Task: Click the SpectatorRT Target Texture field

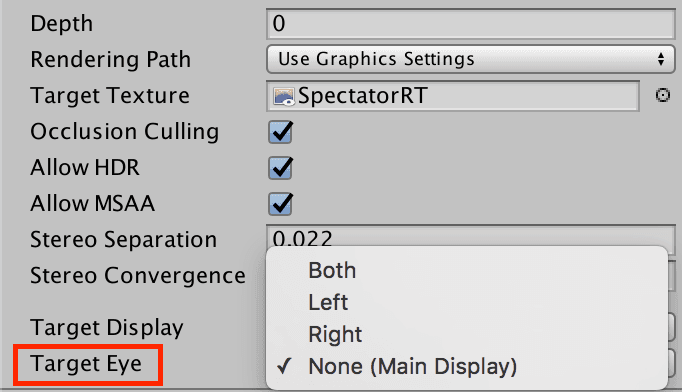Action: coord(453,96)
